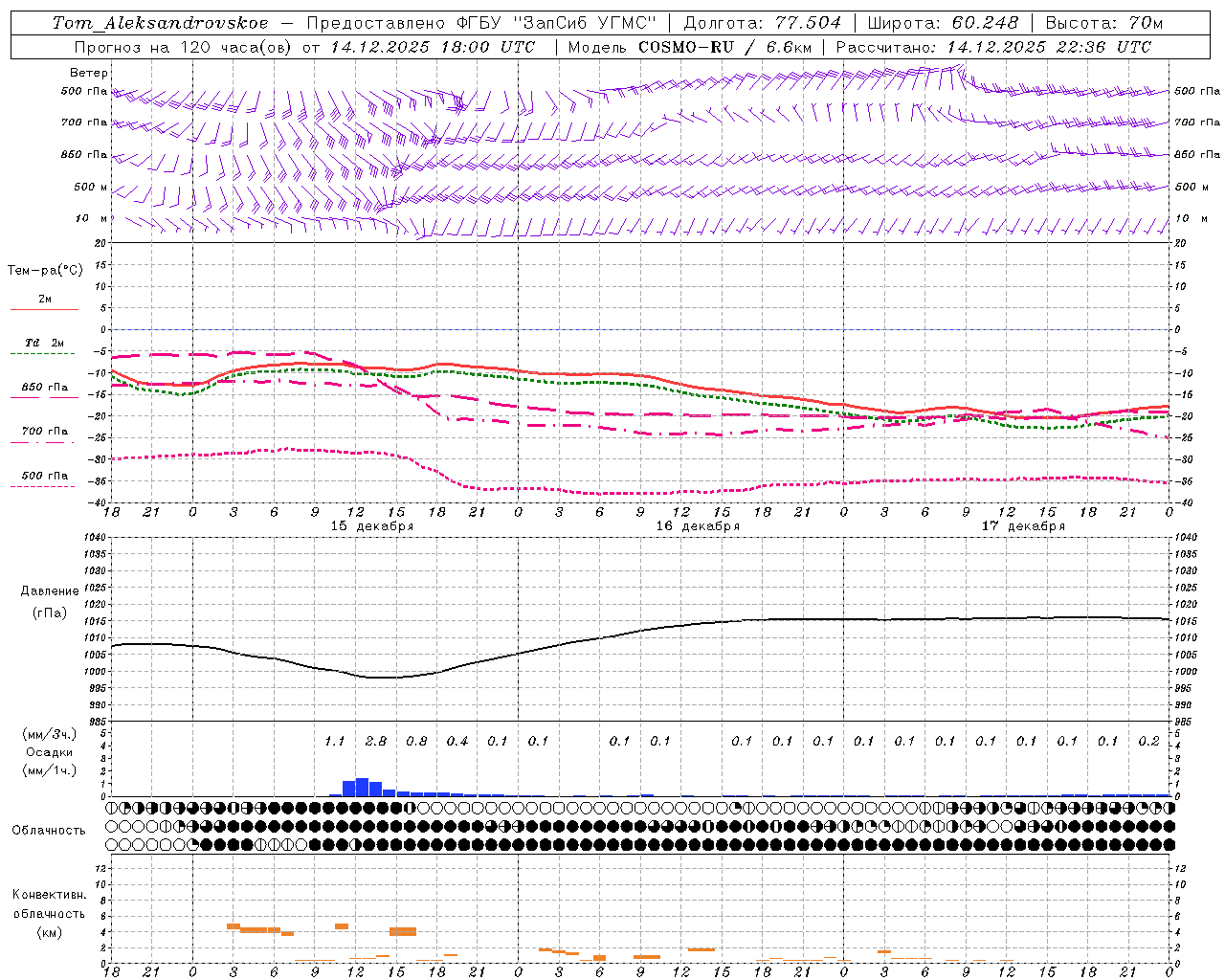Click the 1.1 precipitation value
The image size is (1225, 980).
point(335,741)
